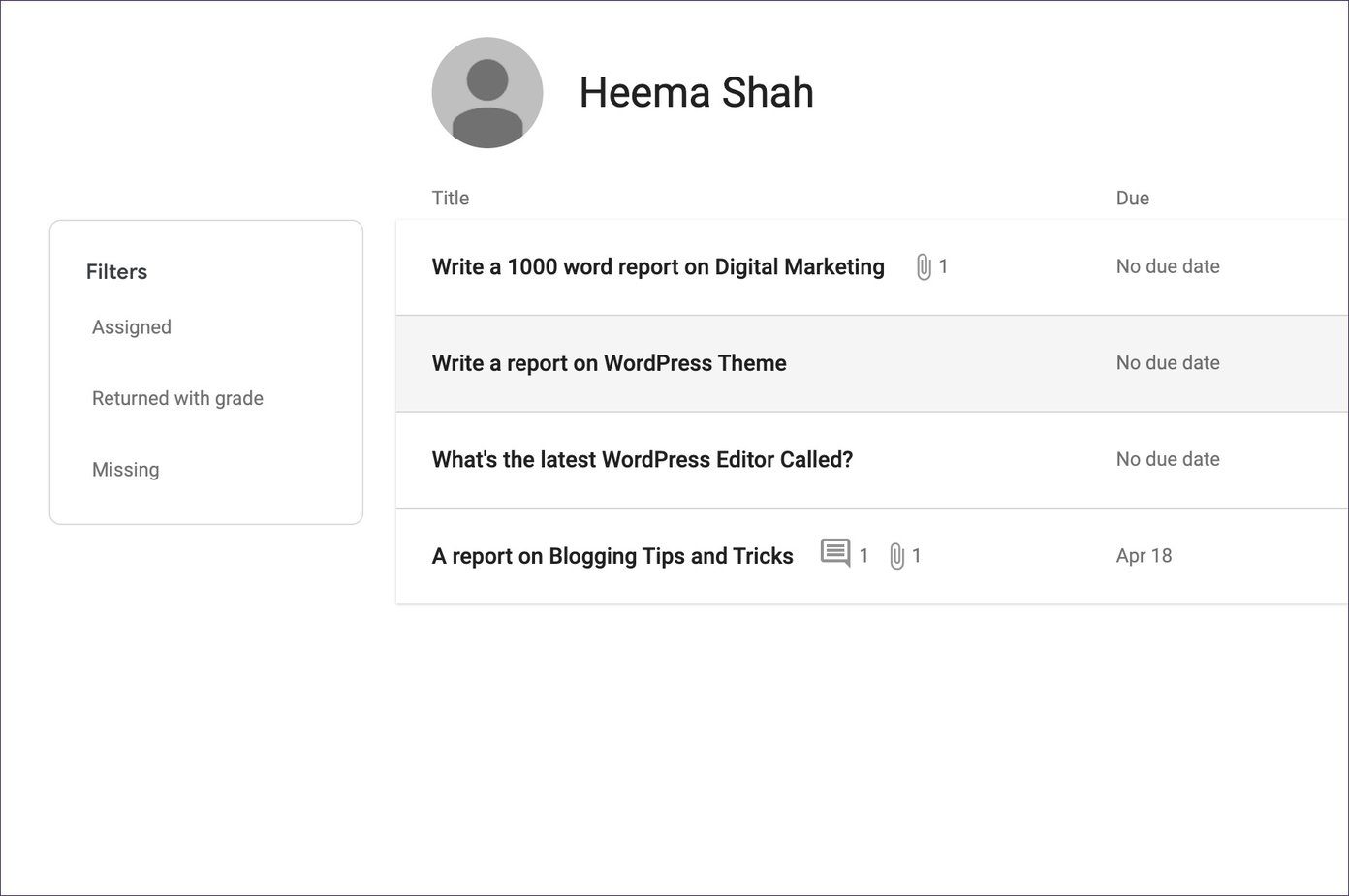Open A report on Blogging Tips and Tricks
Screen dimensions: 1349x896
click(x=612, y=556)
